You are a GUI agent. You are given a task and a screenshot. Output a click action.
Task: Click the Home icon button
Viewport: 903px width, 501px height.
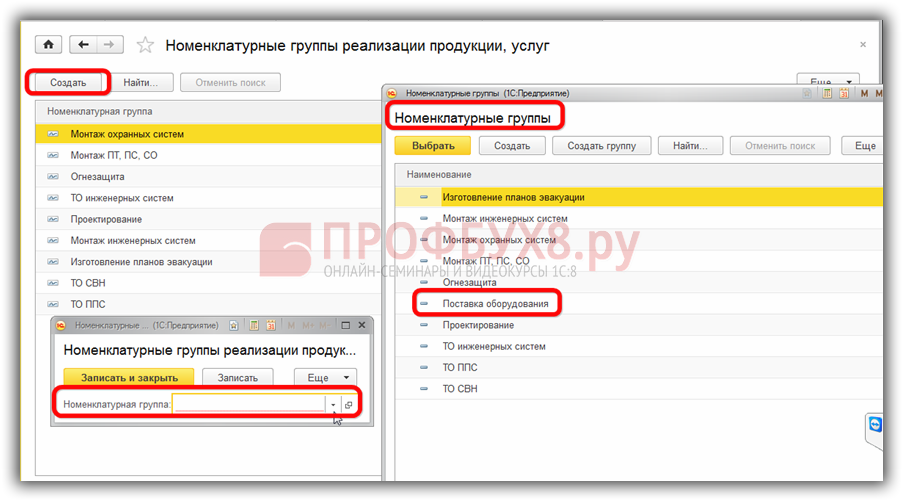pos(48,45)
